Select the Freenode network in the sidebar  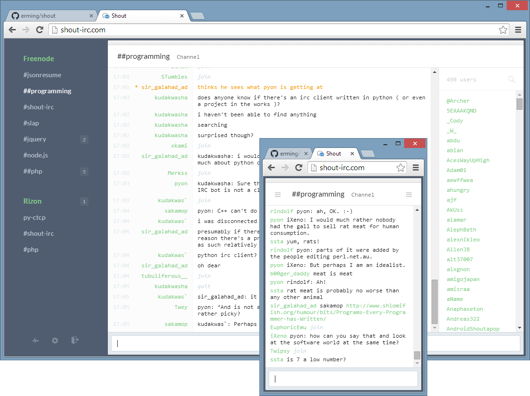pyautogui.click(x=39, y=58)
